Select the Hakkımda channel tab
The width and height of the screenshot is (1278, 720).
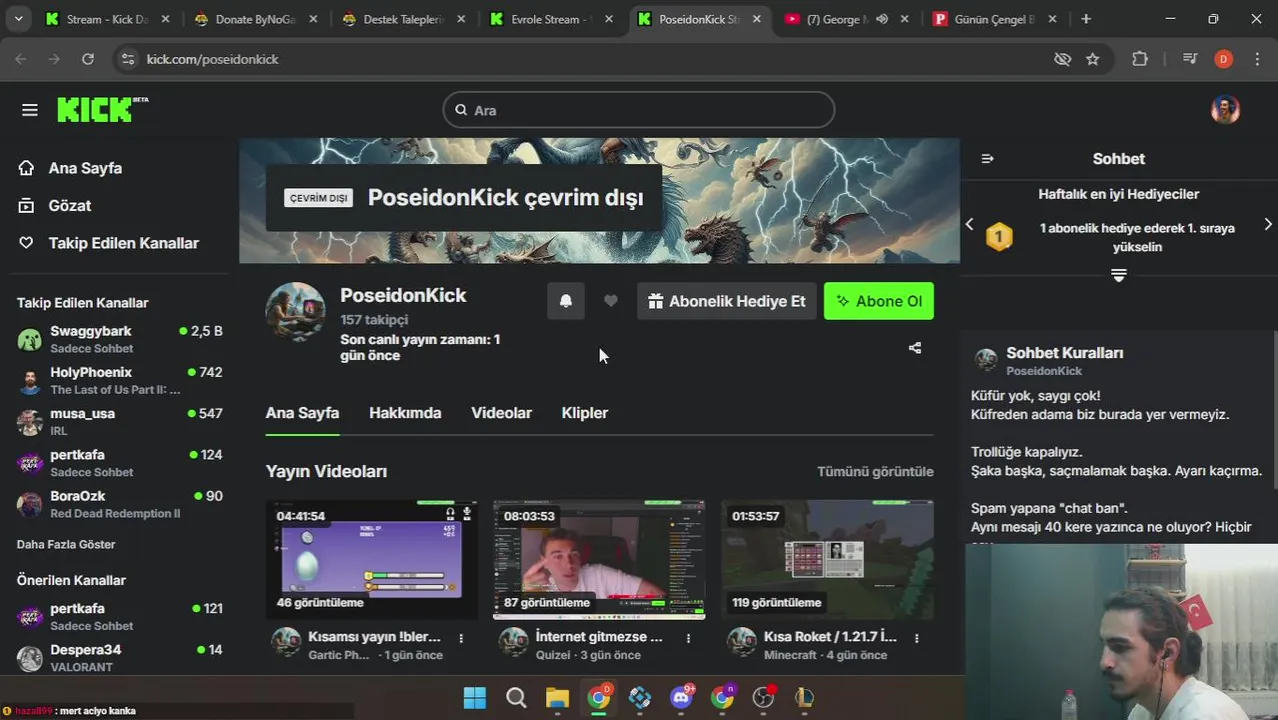click(405, 413)
